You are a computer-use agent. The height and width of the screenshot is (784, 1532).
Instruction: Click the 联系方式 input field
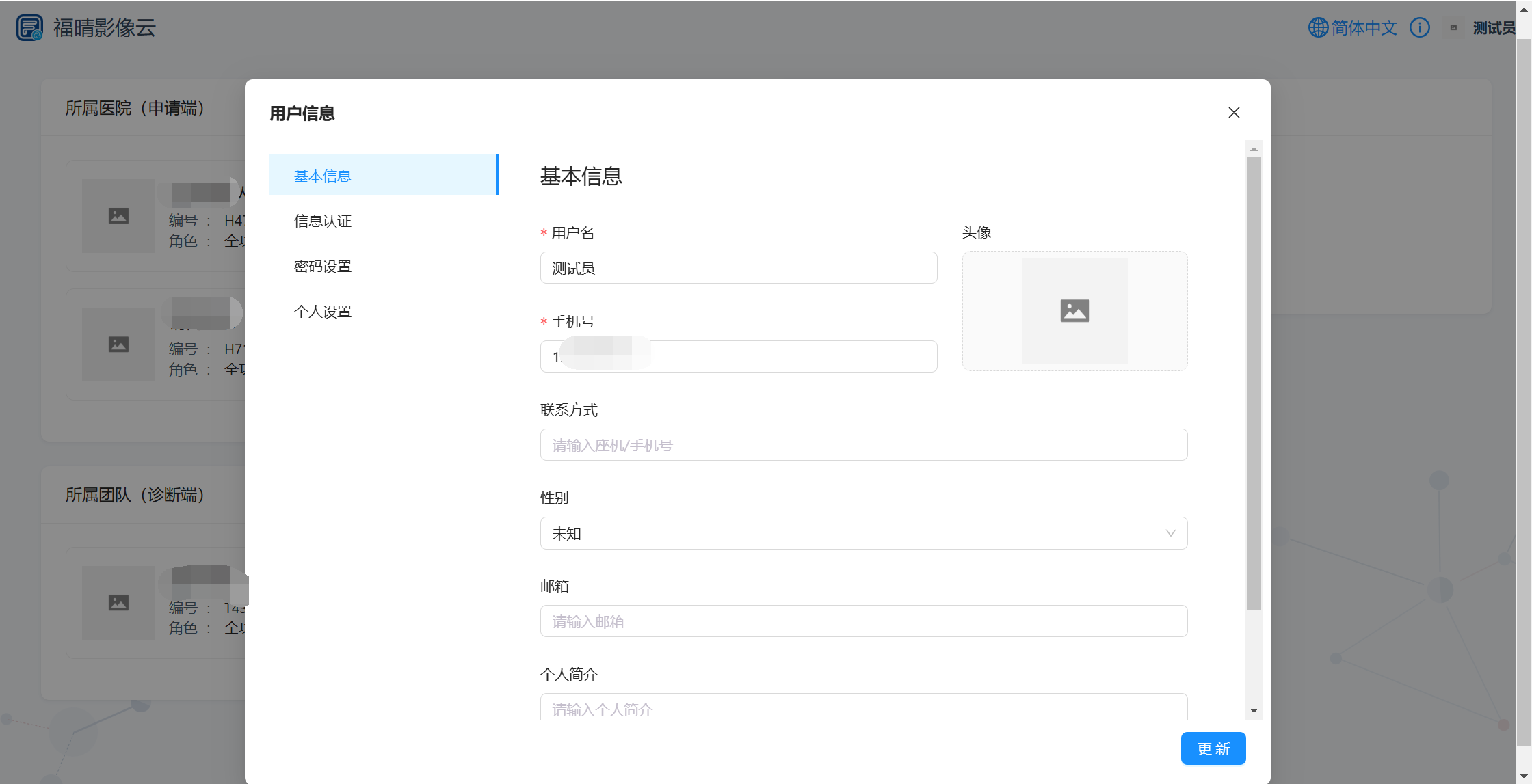(x=863, y=445)
